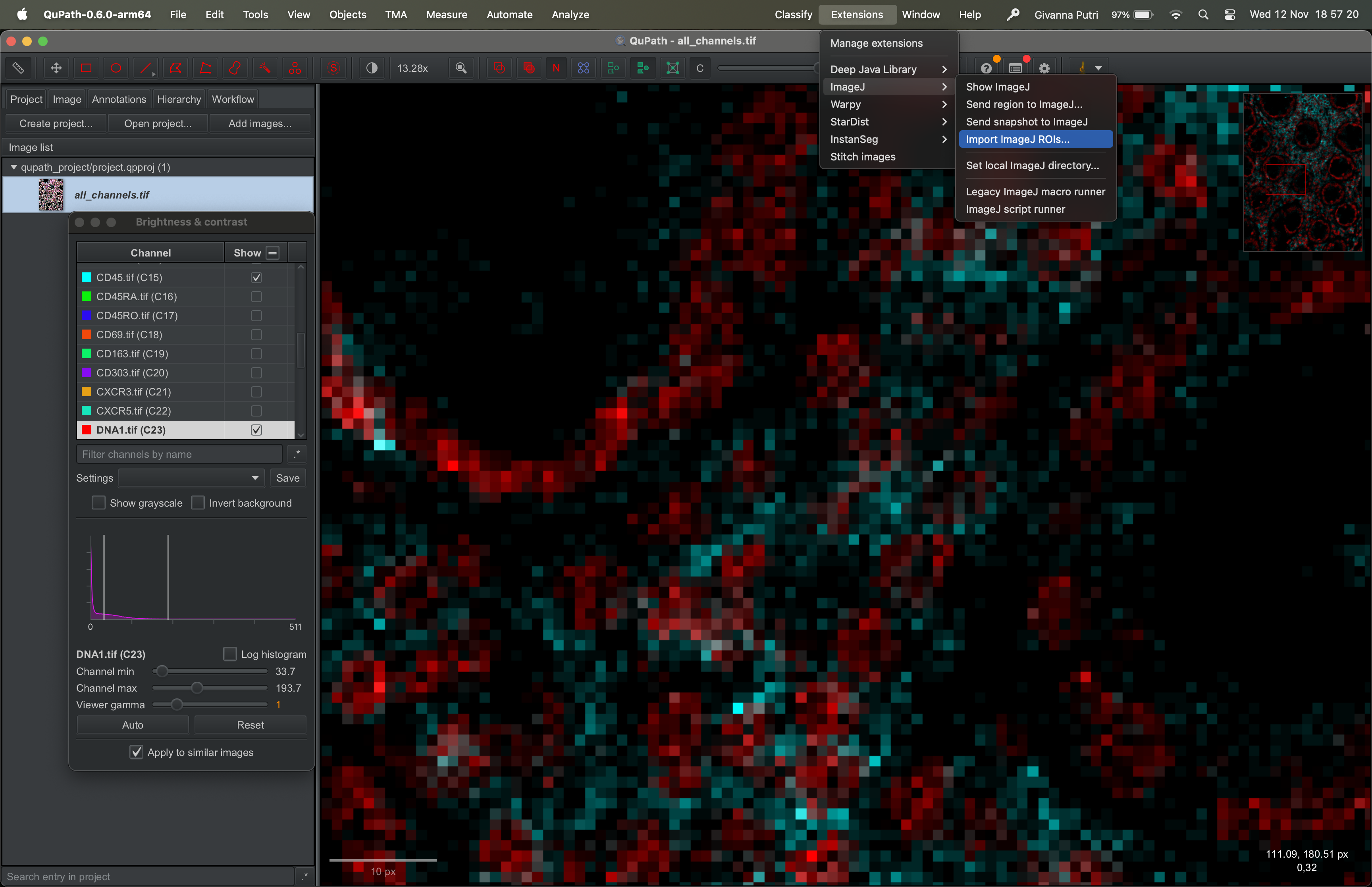Click the Add images button
The image size is (1372, 887).
click(x=260, y=123)
